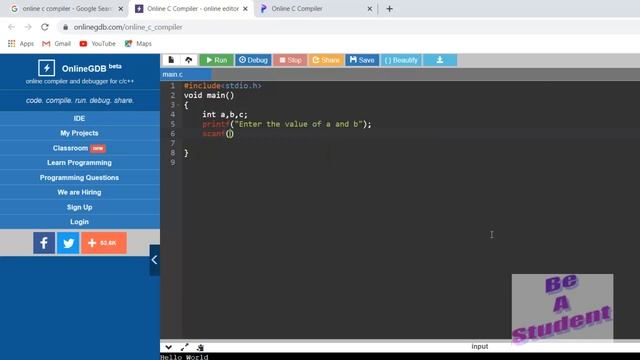Close the active online editor tab

point(245,9)
